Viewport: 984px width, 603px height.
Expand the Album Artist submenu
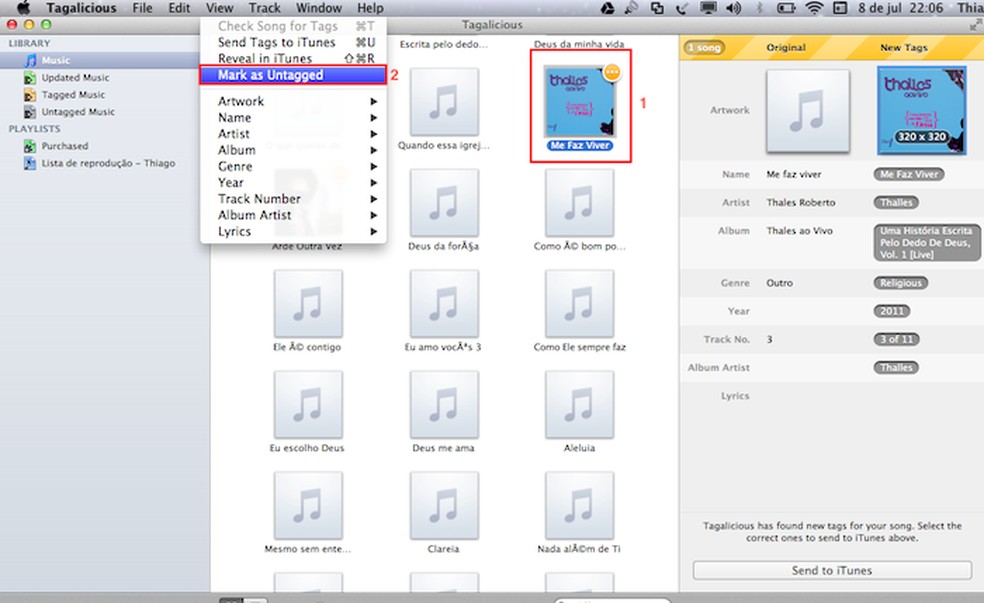292,215
